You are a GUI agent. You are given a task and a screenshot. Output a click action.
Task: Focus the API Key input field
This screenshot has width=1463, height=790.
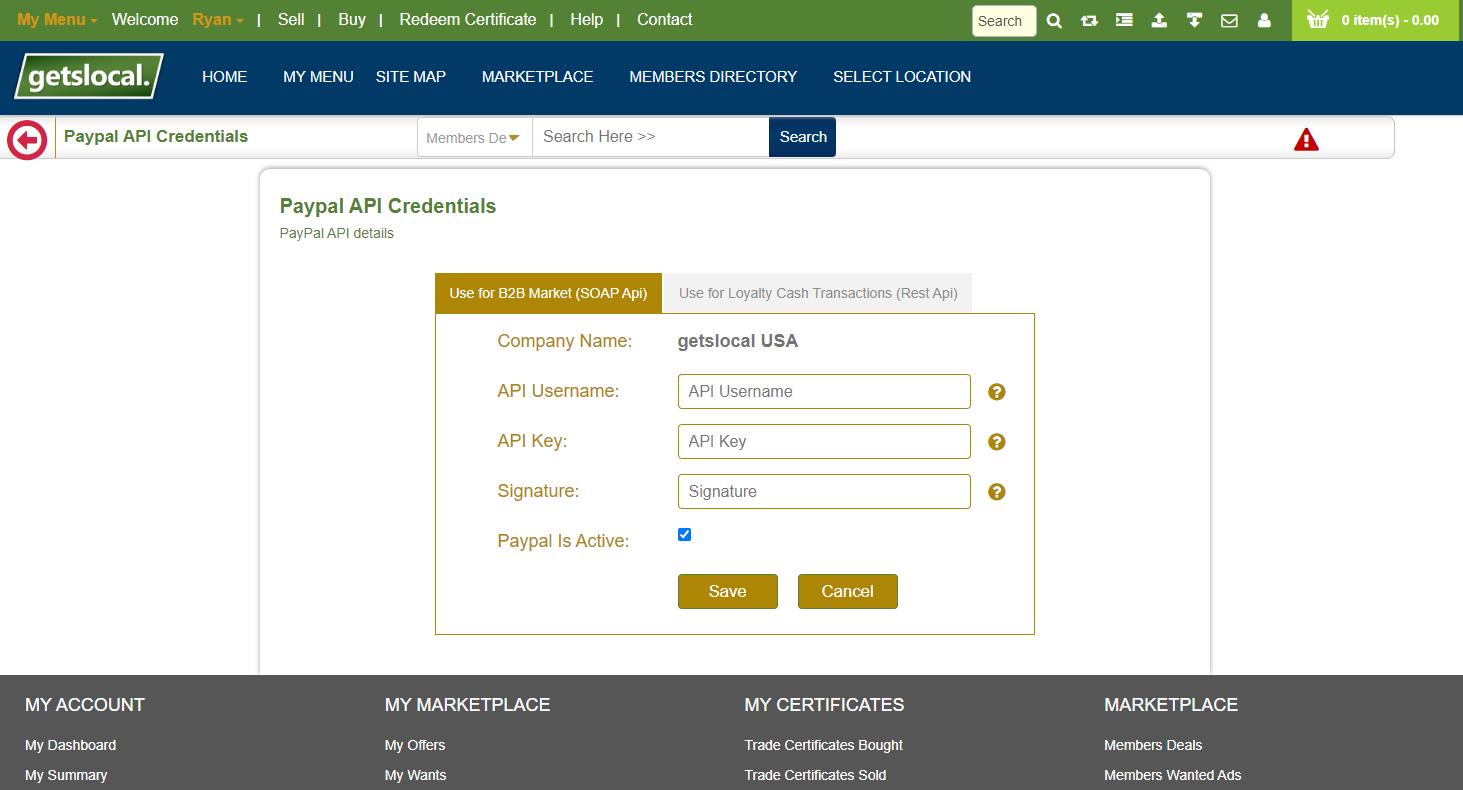pyautogui.click(x=824, y=441)
